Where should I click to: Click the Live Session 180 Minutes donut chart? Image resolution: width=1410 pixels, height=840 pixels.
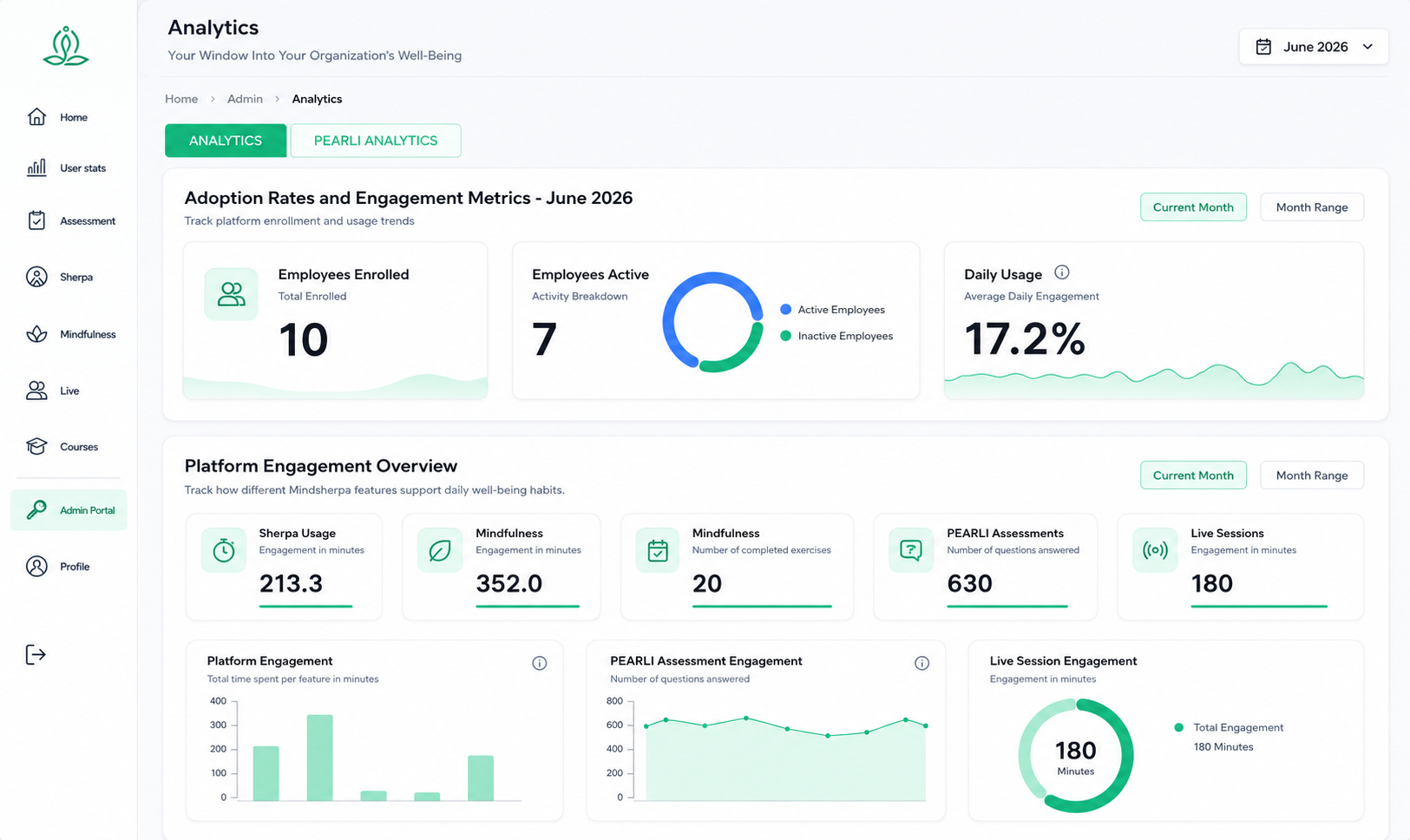(x=1076, y=756)
